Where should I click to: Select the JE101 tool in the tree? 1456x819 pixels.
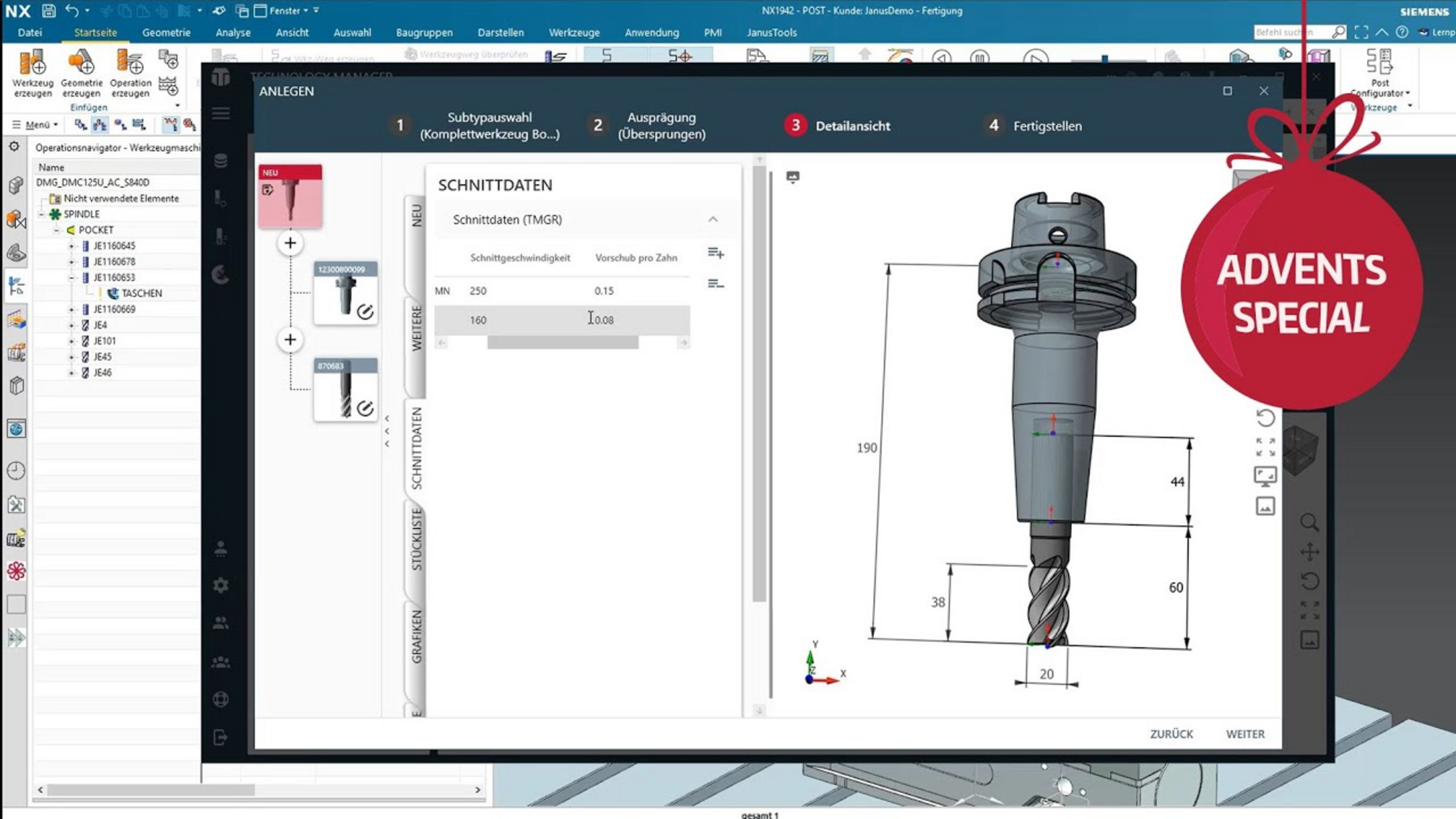(x=104, y=341)
